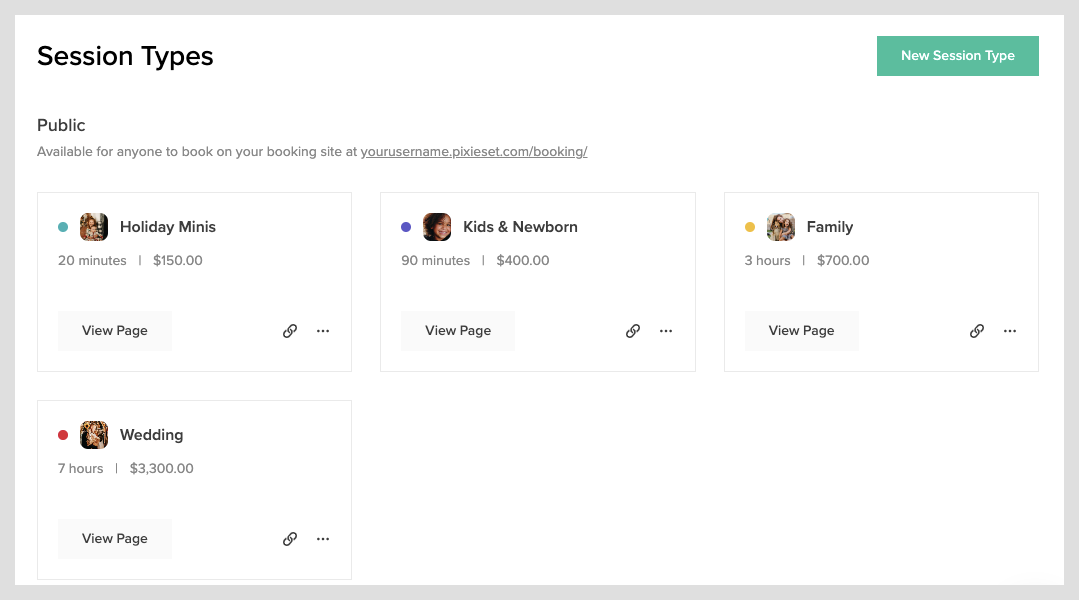Open more options menu for Family

[1009, 331]
